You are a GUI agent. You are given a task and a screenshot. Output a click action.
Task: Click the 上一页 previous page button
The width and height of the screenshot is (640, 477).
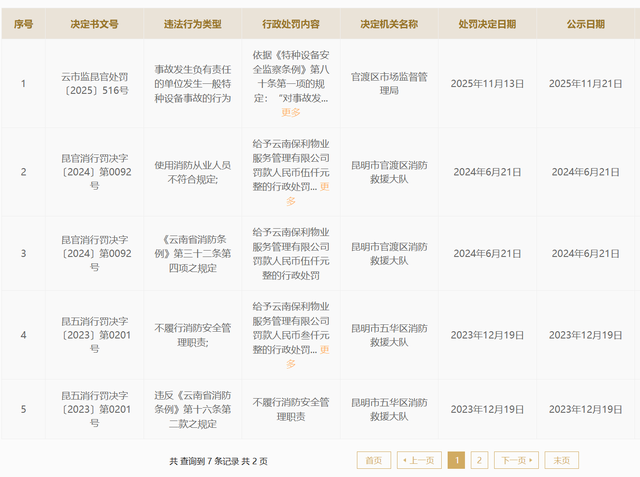419,460
